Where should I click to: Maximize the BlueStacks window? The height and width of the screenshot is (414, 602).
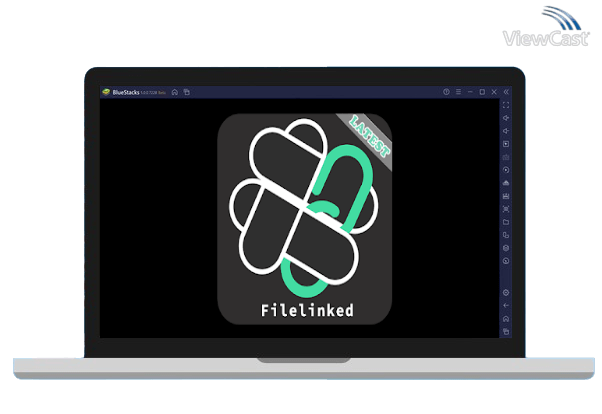tap(482, 92)
